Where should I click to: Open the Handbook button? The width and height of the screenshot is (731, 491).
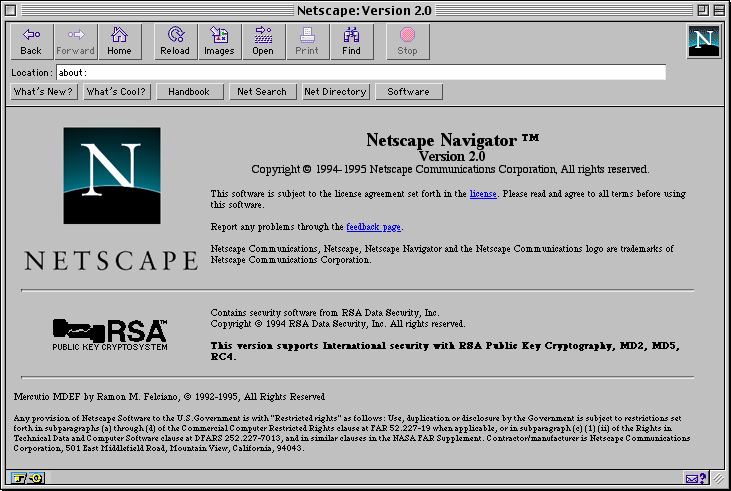pos(189,91)
